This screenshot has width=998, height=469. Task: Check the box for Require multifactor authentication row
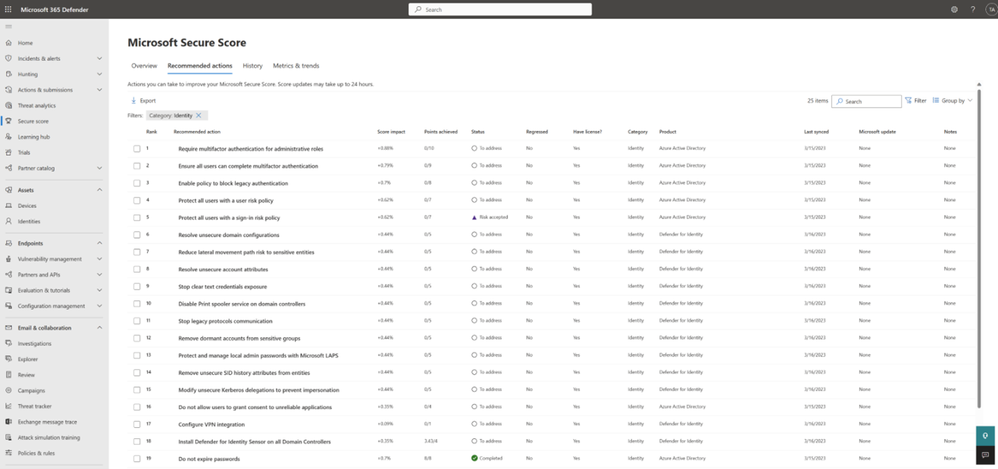click(x=137, y=148)
